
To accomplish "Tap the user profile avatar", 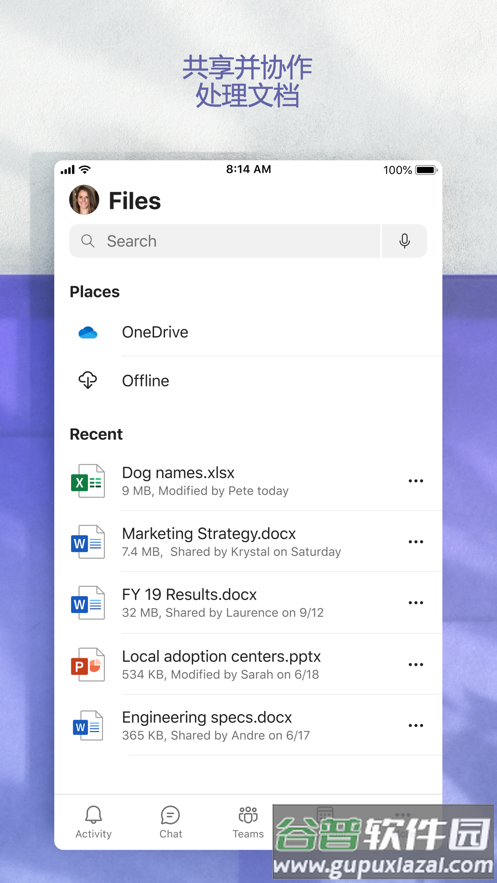I will [84, 200].
